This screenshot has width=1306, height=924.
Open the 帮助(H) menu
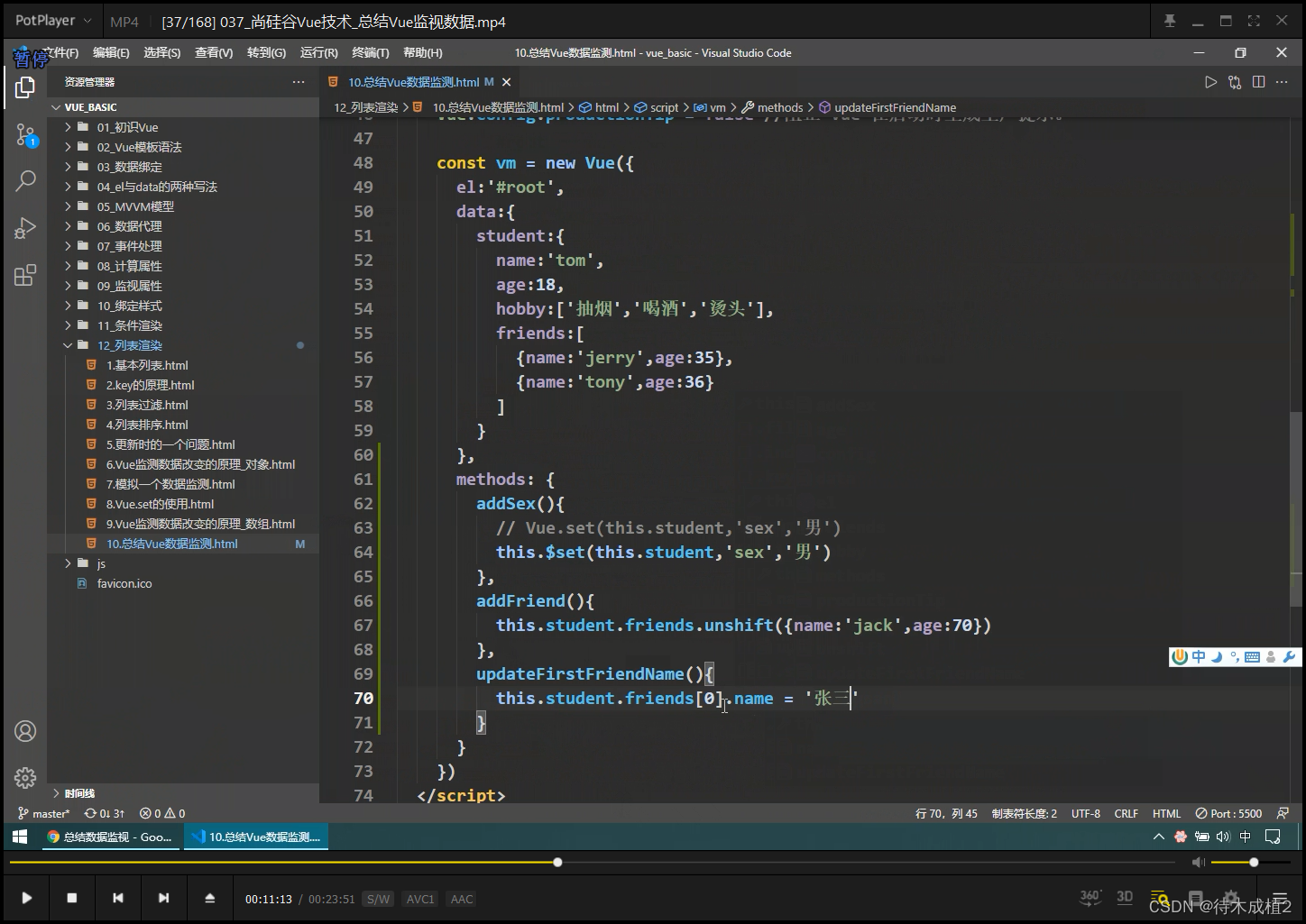(x=423, y=53)
